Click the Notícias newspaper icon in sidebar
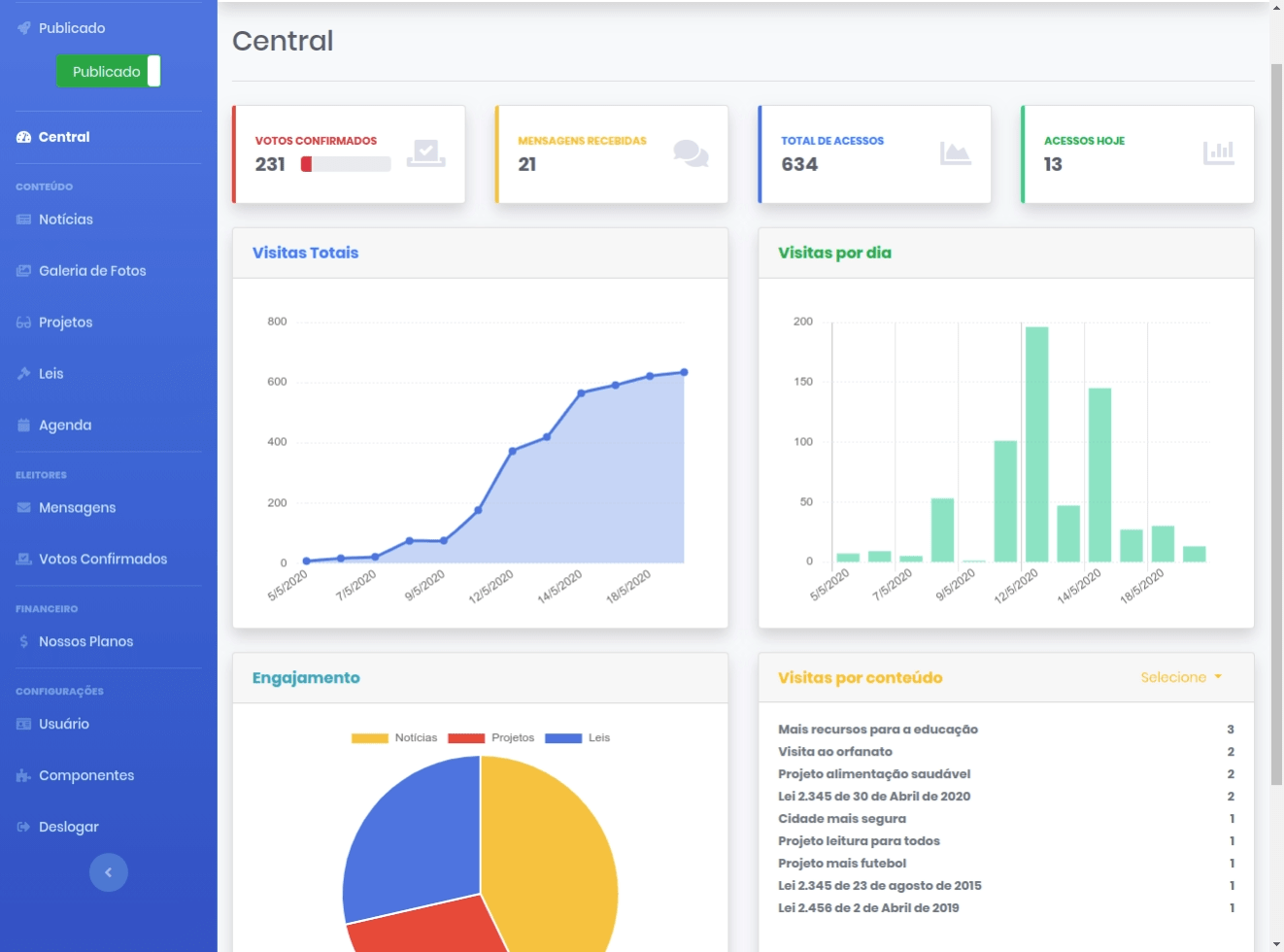The width and height of the screenshot is (1284, 952). point(23,220)
